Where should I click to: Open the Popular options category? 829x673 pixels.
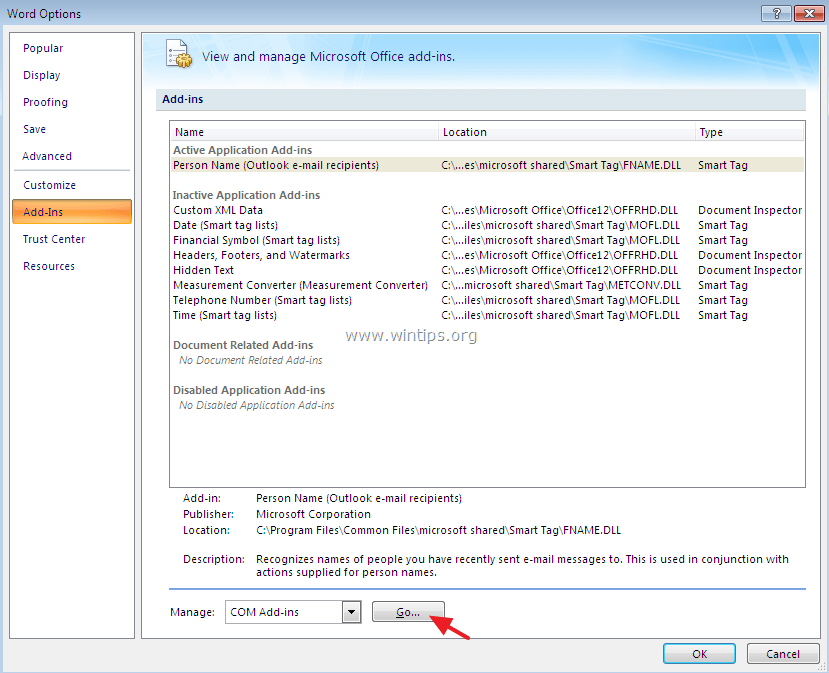click(x=43, y=48)
